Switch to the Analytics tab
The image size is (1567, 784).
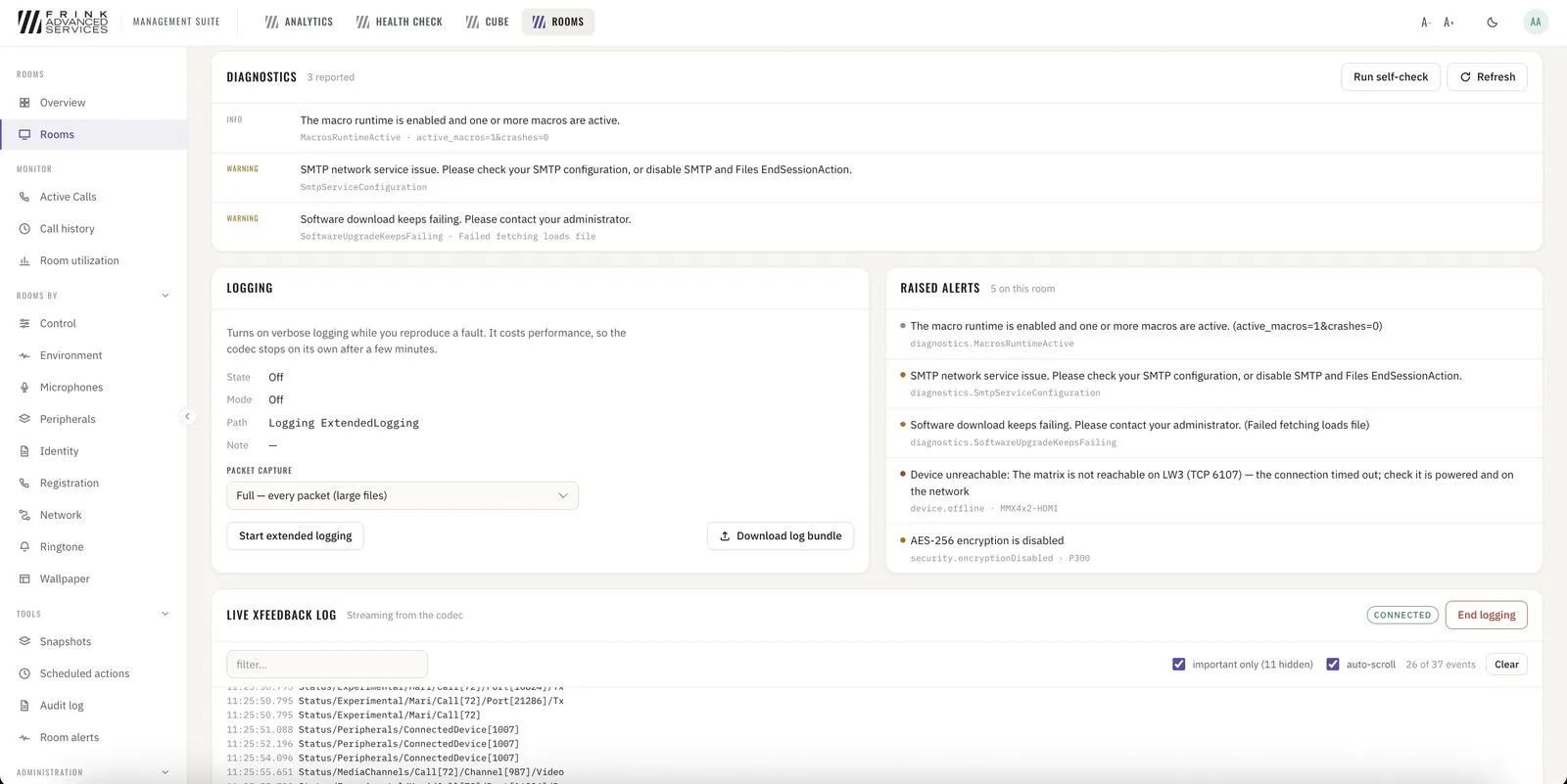(x=299, y=22)
